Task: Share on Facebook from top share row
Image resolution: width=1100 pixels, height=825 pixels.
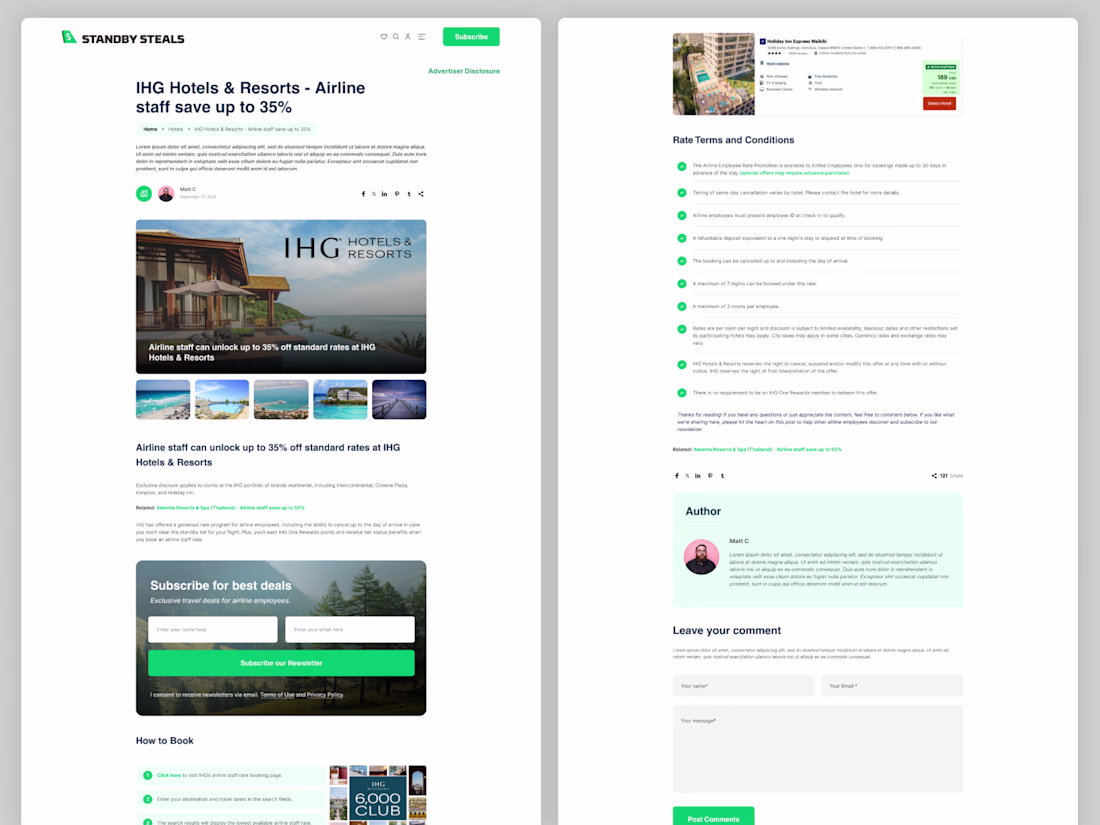Action: point(363,194)
